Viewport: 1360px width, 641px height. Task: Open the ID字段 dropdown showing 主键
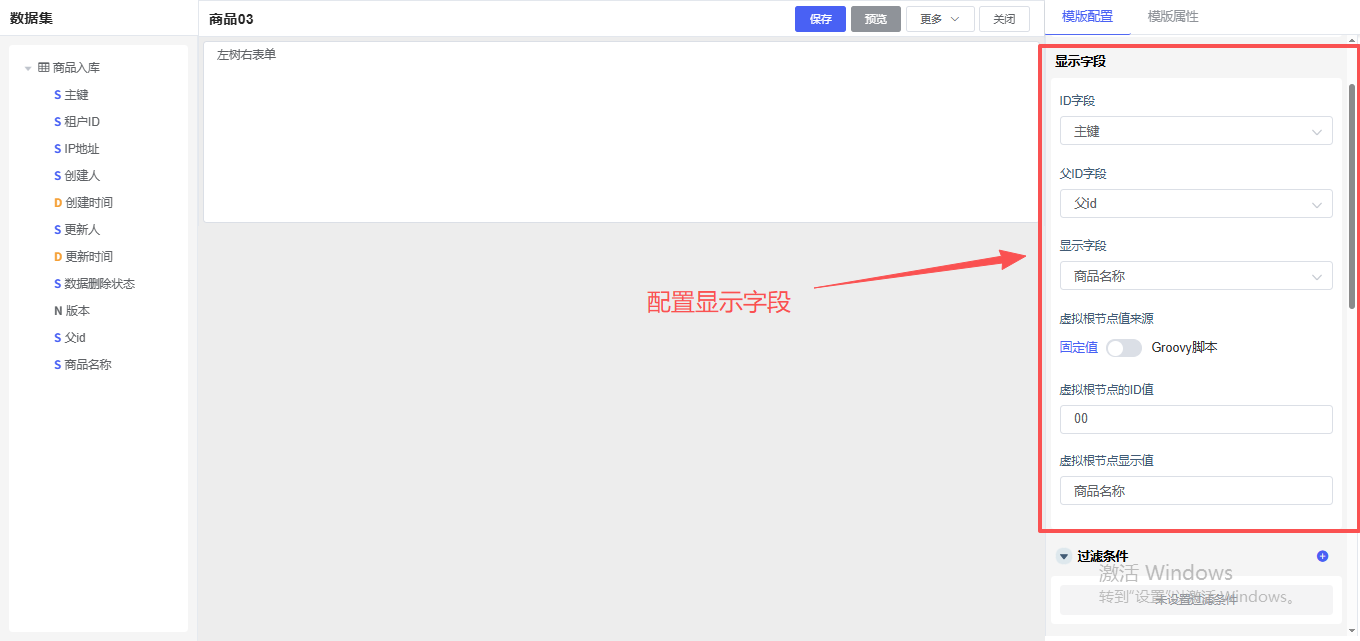tap(1195, 131)
